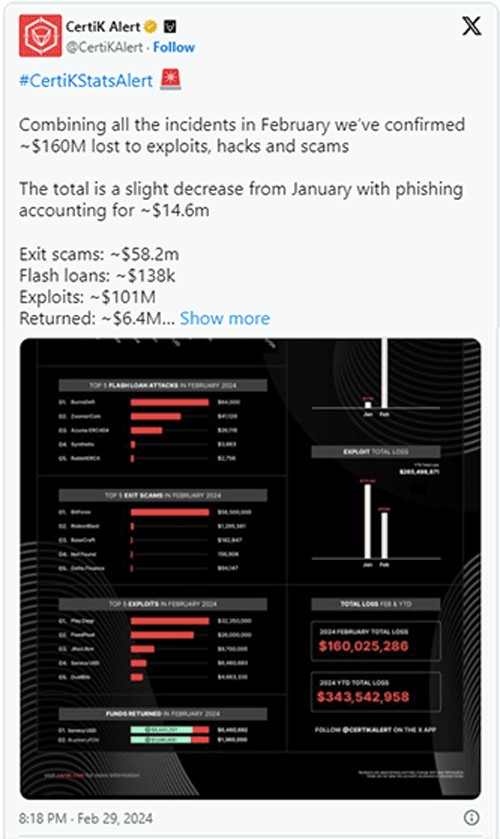
Task: Open the 8:18 PM Feb 29, 2024 timestamp
Action: tap(86, 818)
